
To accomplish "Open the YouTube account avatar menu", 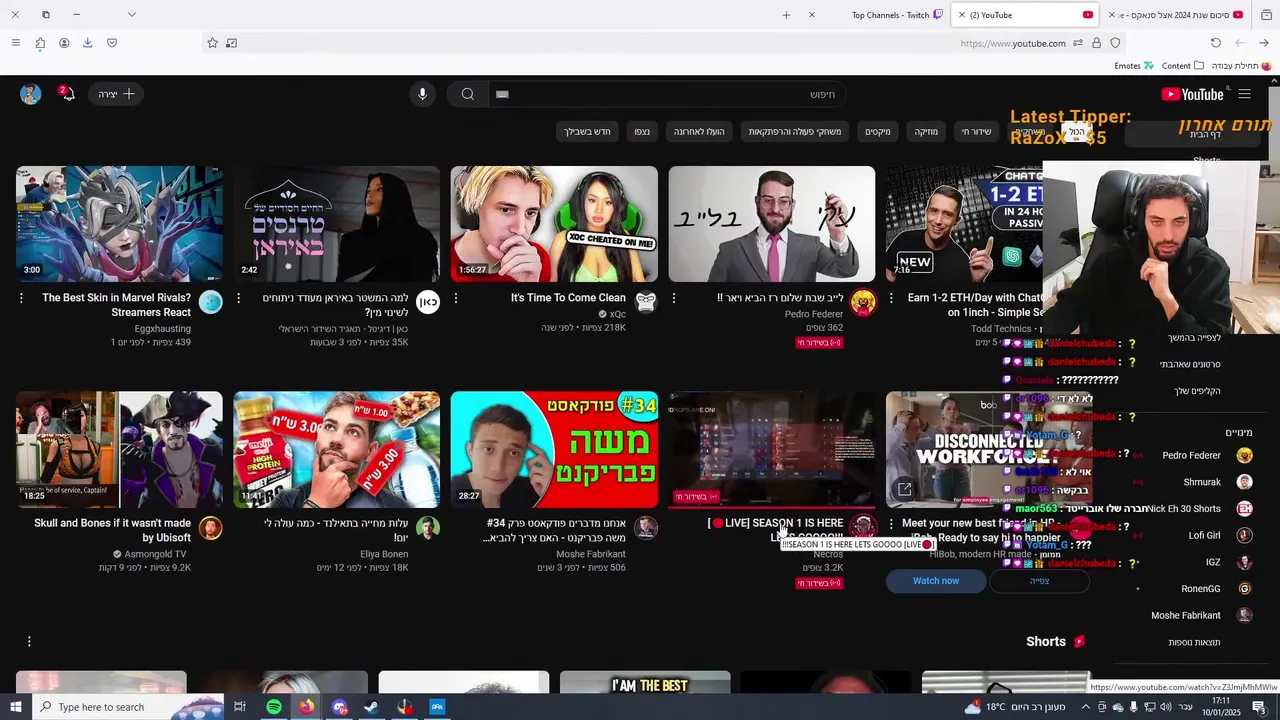I will [x=30, y=94].
